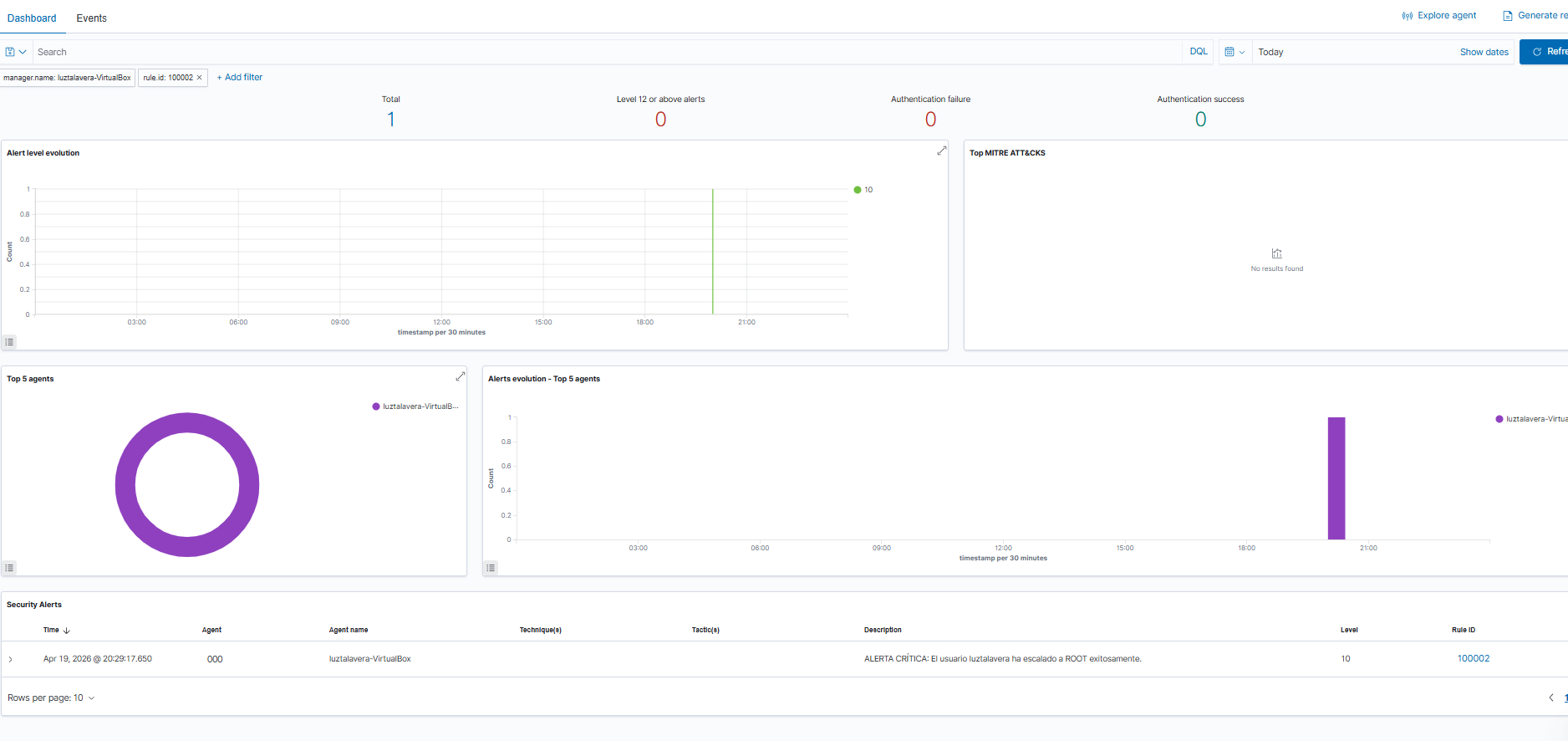The height and width of the screenshot is (741, 1568).
Task: Open the saved queries menu icon
Action: click(15, 52)
